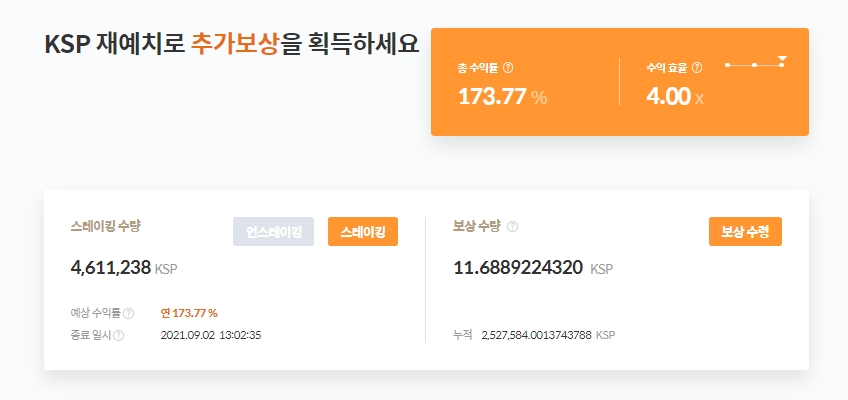Click question icon next to 예상 수익률
The image size is (848, 400).
(x=129, y=313)
